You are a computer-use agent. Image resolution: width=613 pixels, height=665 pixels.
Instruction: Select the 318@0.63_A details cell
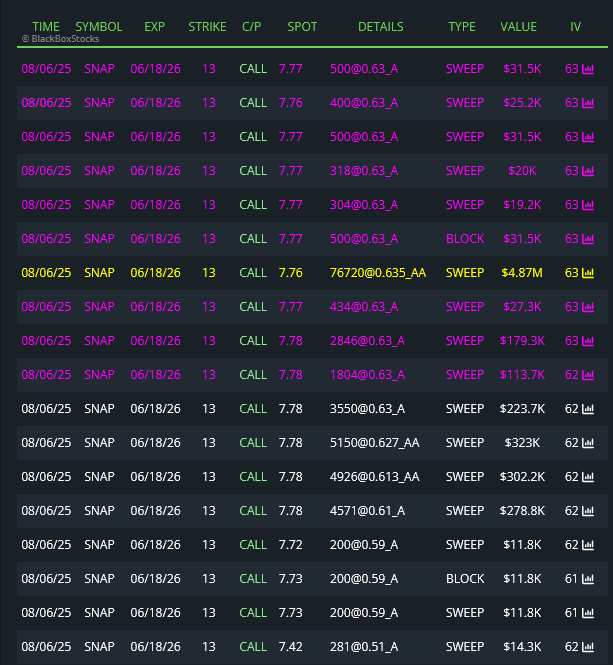pyautogui.click(x=364, y=171)
